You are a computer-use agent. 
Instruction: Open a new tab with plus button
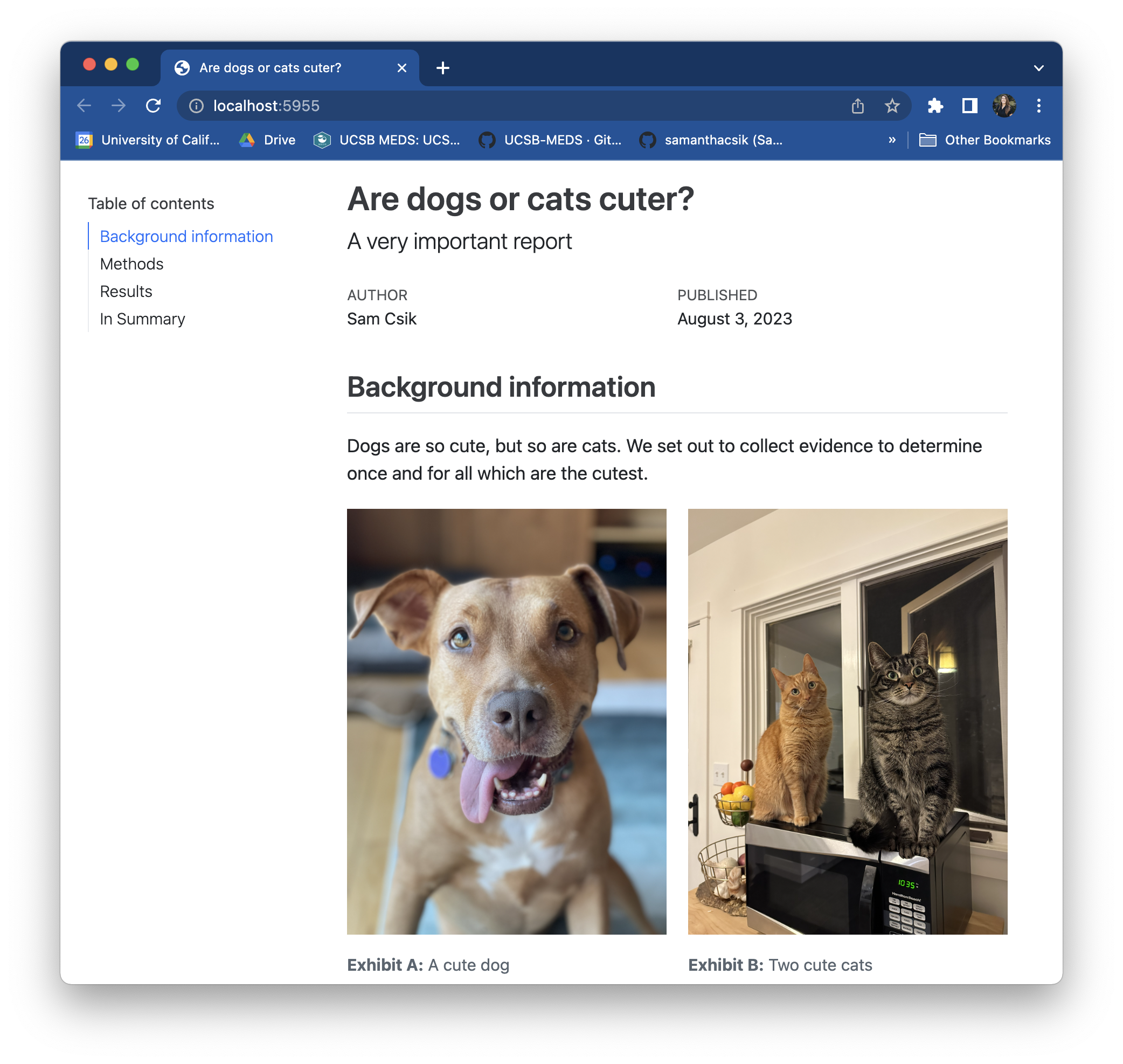pyautogui.click(x=443, y=68)
